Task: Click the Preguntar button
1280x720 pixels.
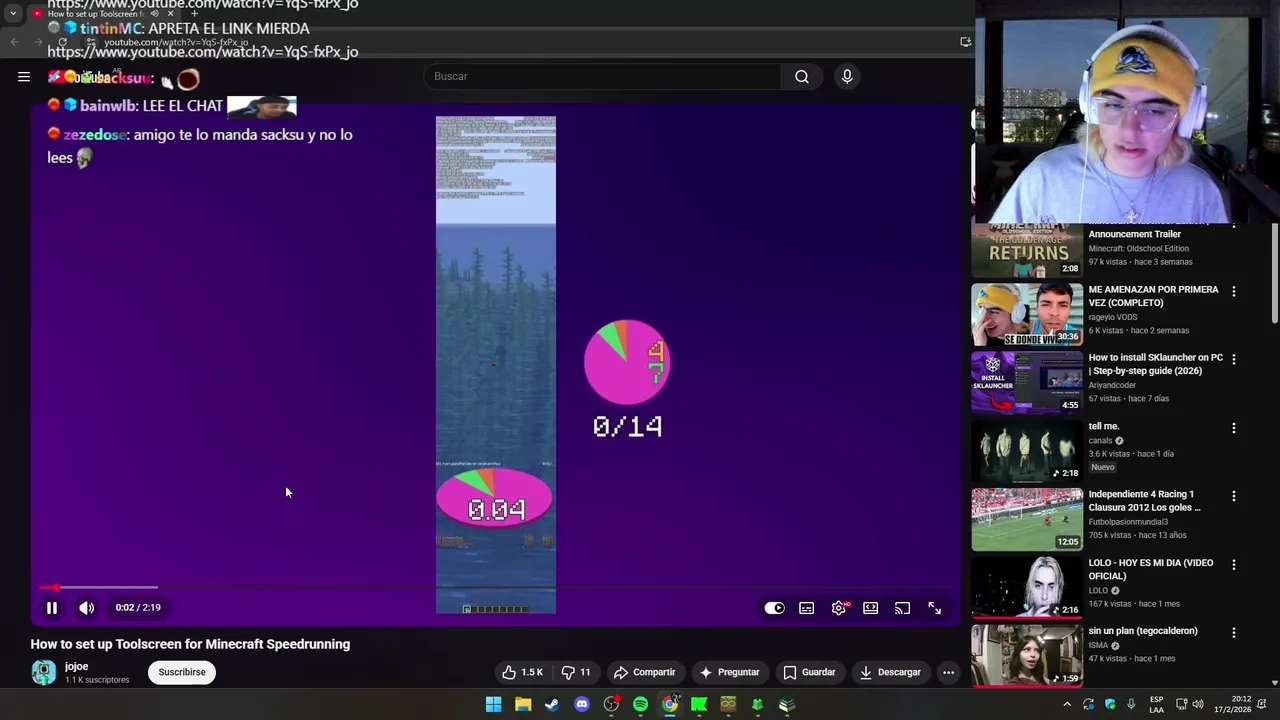Action: [730, 672]
